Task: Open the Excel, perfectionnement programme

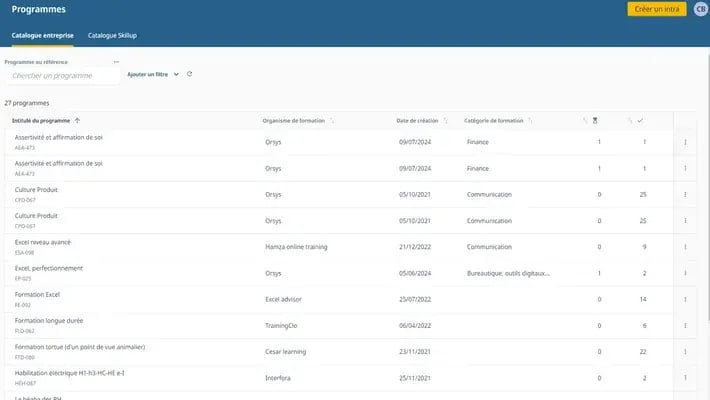Action: coord(49,268)
